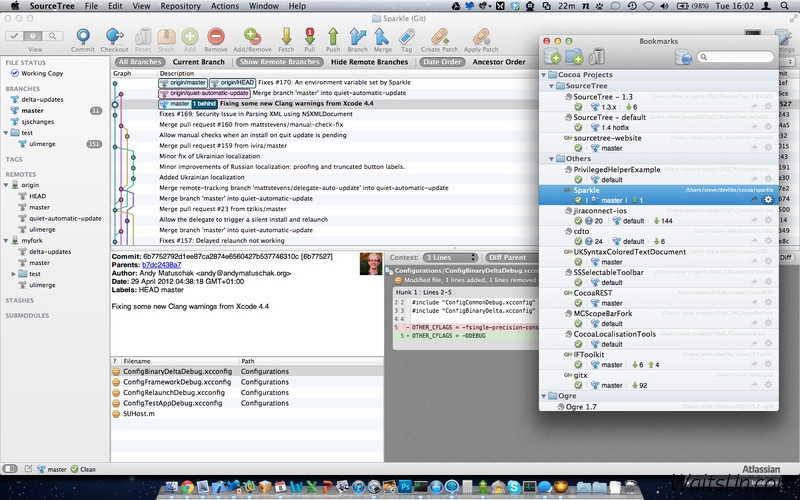This screenshot has width=800, height=500.
Task: Click the Tag toolbar icon
Action: tap(407, 39)
